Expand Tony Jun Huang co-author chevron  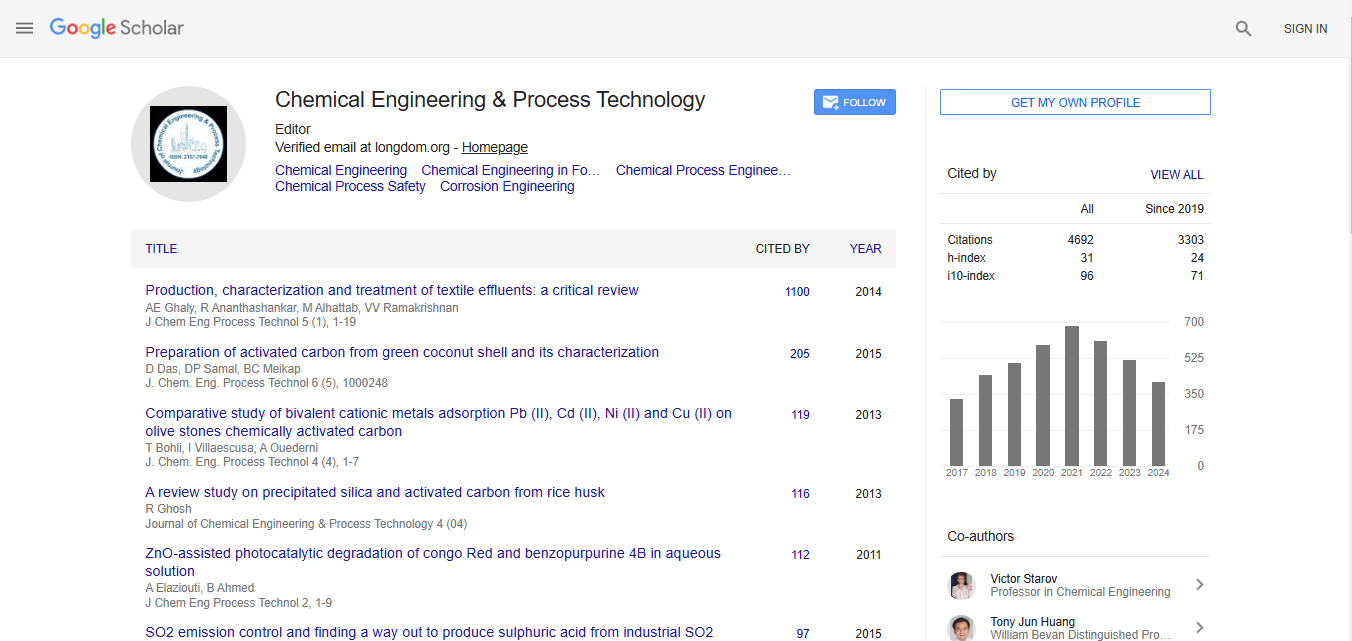(1199, 628)
